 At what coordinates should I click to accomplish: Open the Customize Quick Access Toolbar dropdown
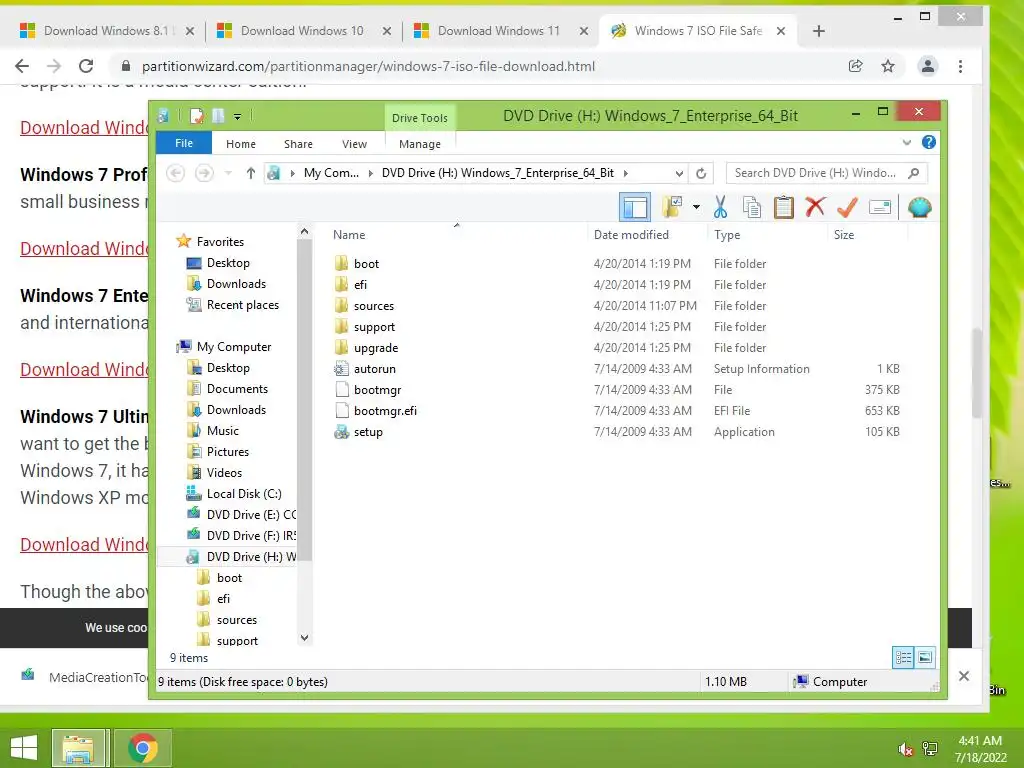pos(237,117)
